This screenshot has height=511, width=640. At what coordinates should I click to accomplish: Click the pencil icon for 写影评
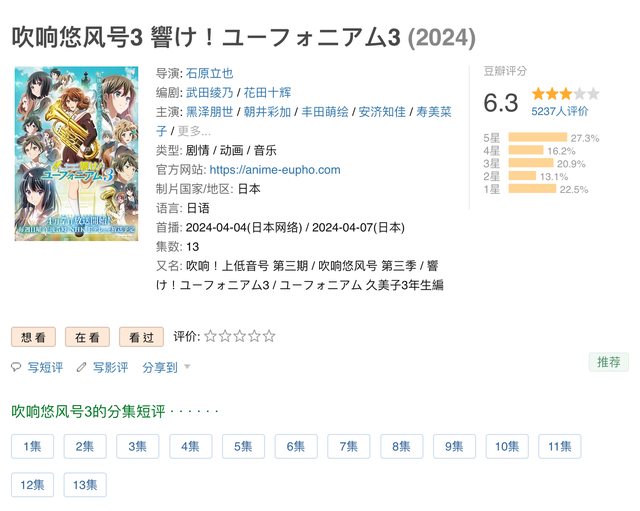click(x=81, y=367)
